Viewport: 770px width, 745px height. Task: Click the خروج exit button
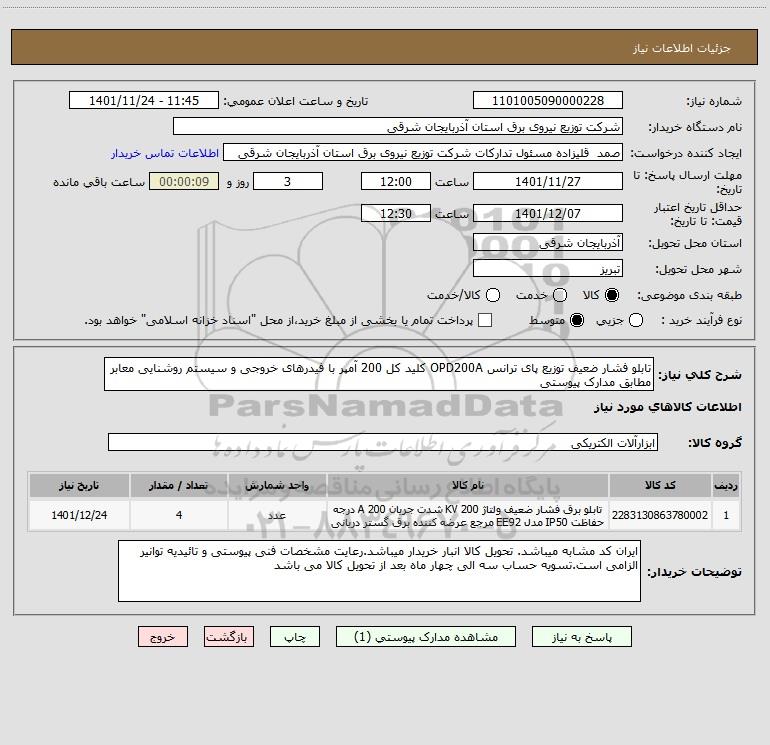(163, 637)
